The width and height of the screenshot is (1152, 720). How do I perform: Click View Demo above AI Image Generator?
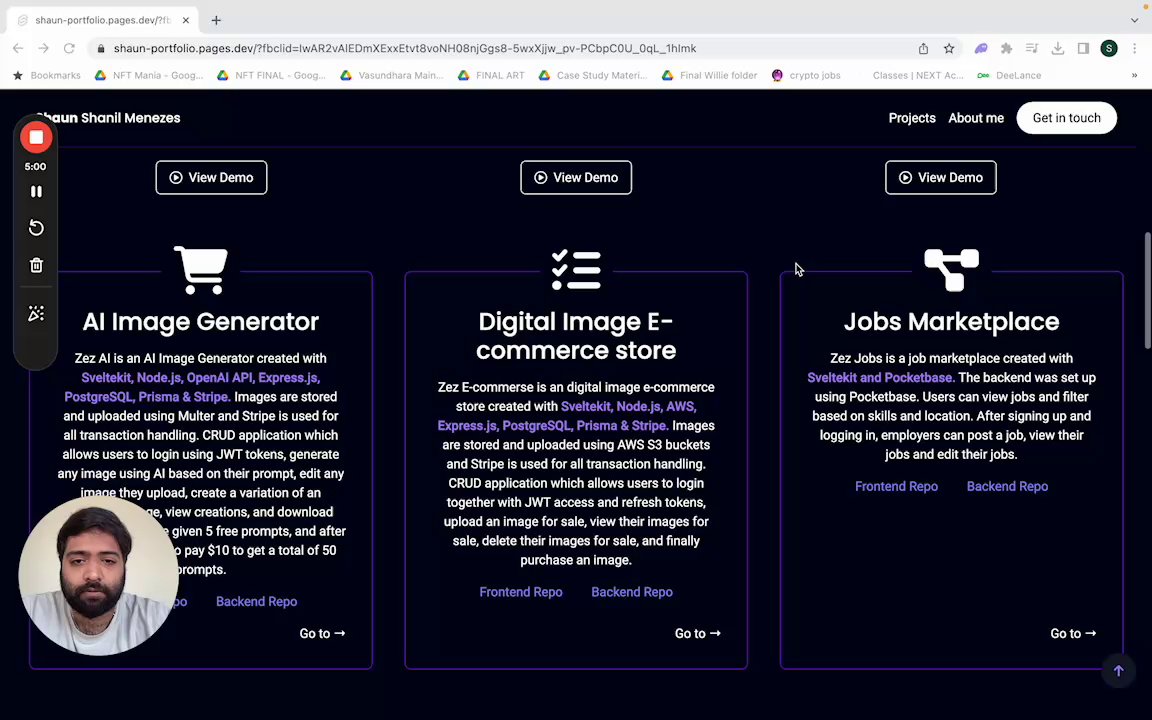point(212,178)
